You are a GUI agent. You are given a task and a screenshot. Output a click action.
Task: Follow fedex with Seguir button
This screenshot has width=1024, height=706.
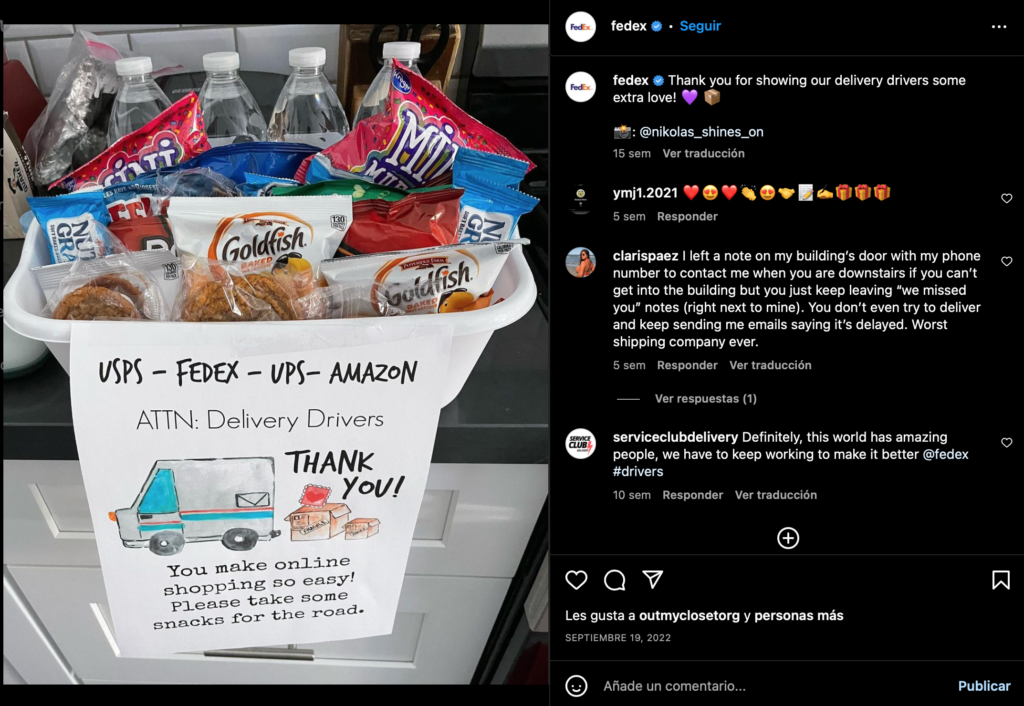[700, 26]
